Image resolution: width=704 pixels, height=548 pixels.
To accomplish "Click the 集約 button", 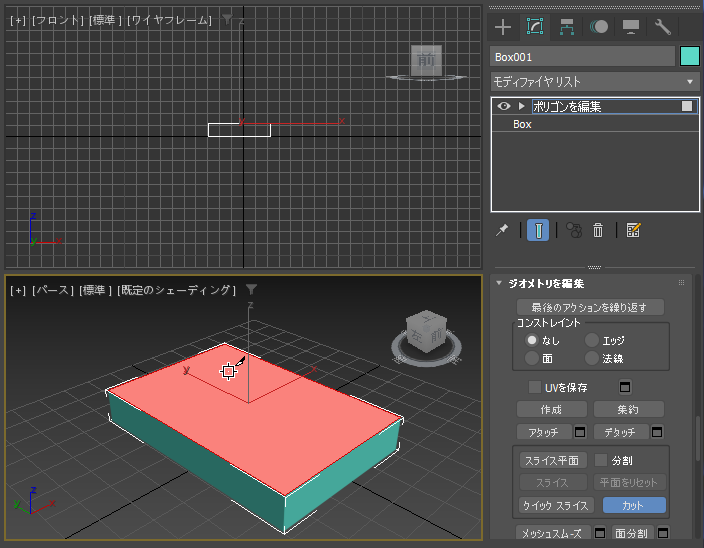I will click(629, 409).
